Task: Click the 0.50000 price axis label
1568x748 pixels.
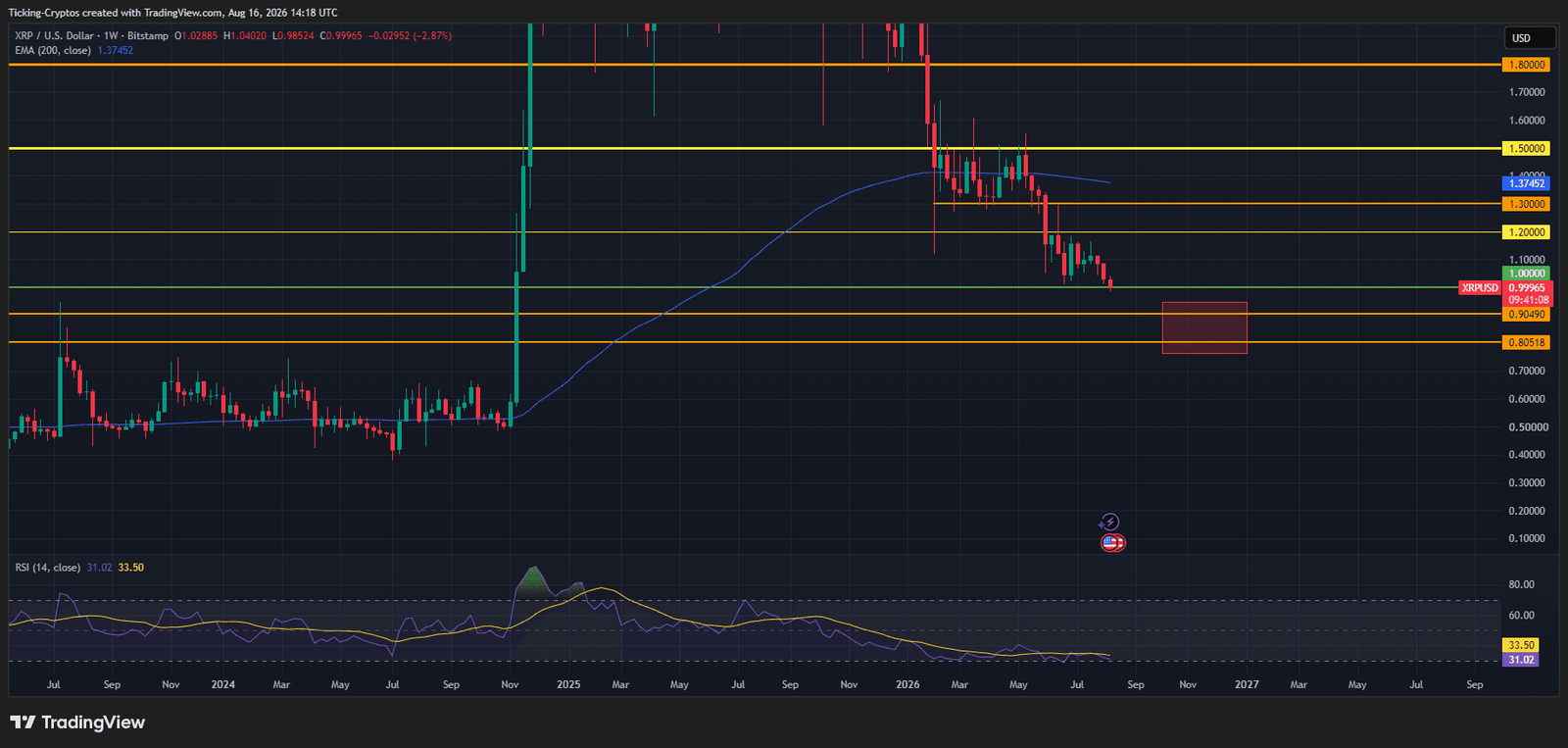Action: pos(1527,427)
